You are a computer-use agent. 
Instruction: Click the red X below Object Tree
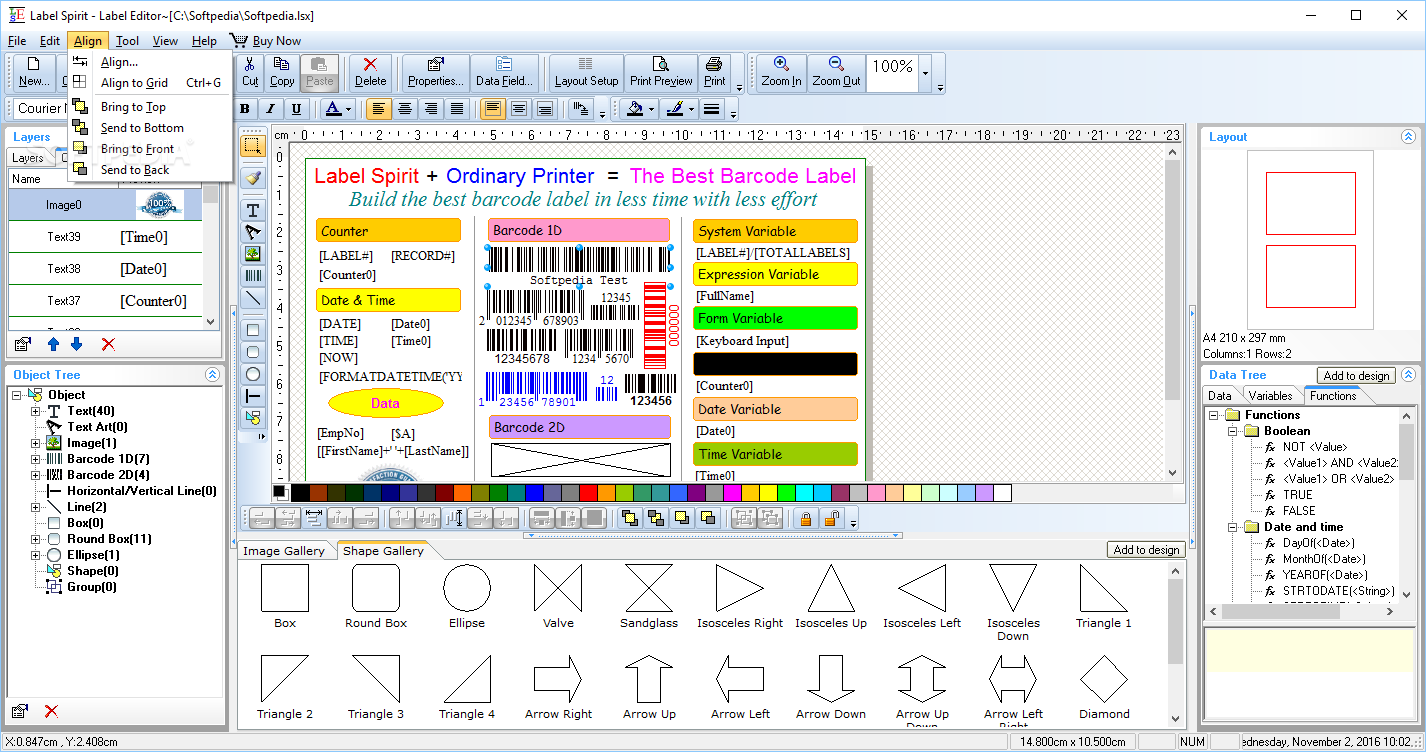click(x=51, y=711)
